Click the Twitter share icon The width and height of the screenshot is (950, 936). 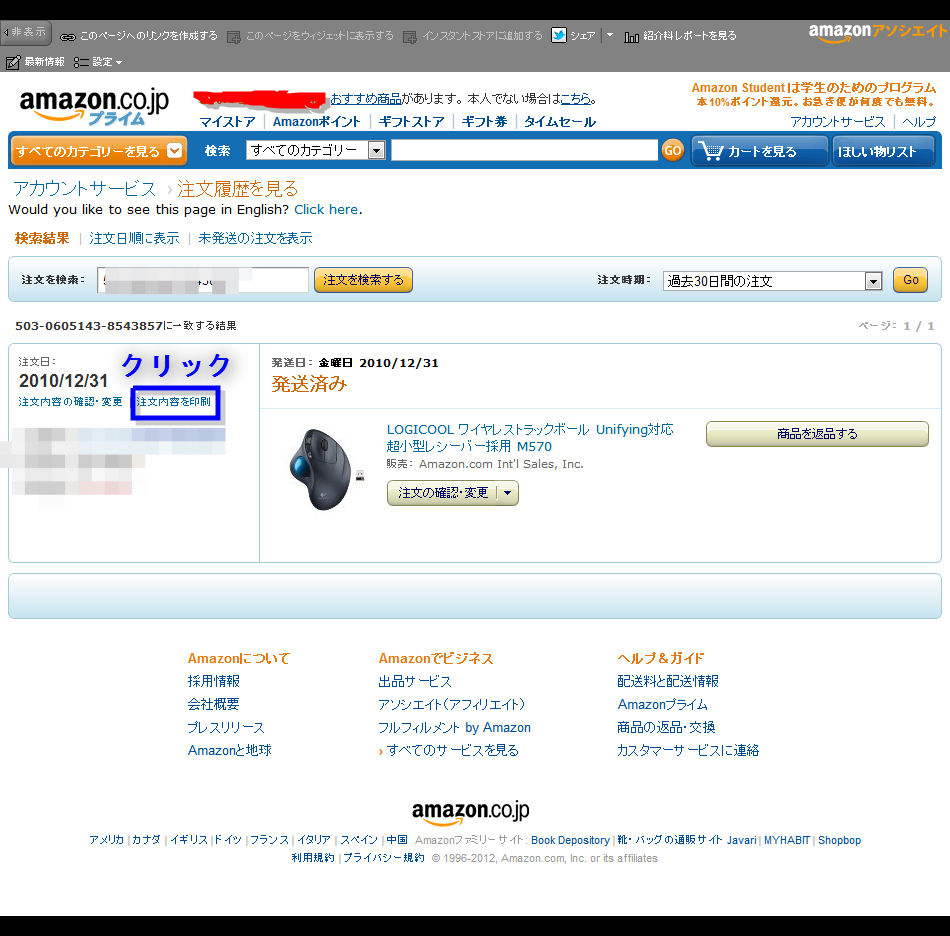(x=559, y=35)
